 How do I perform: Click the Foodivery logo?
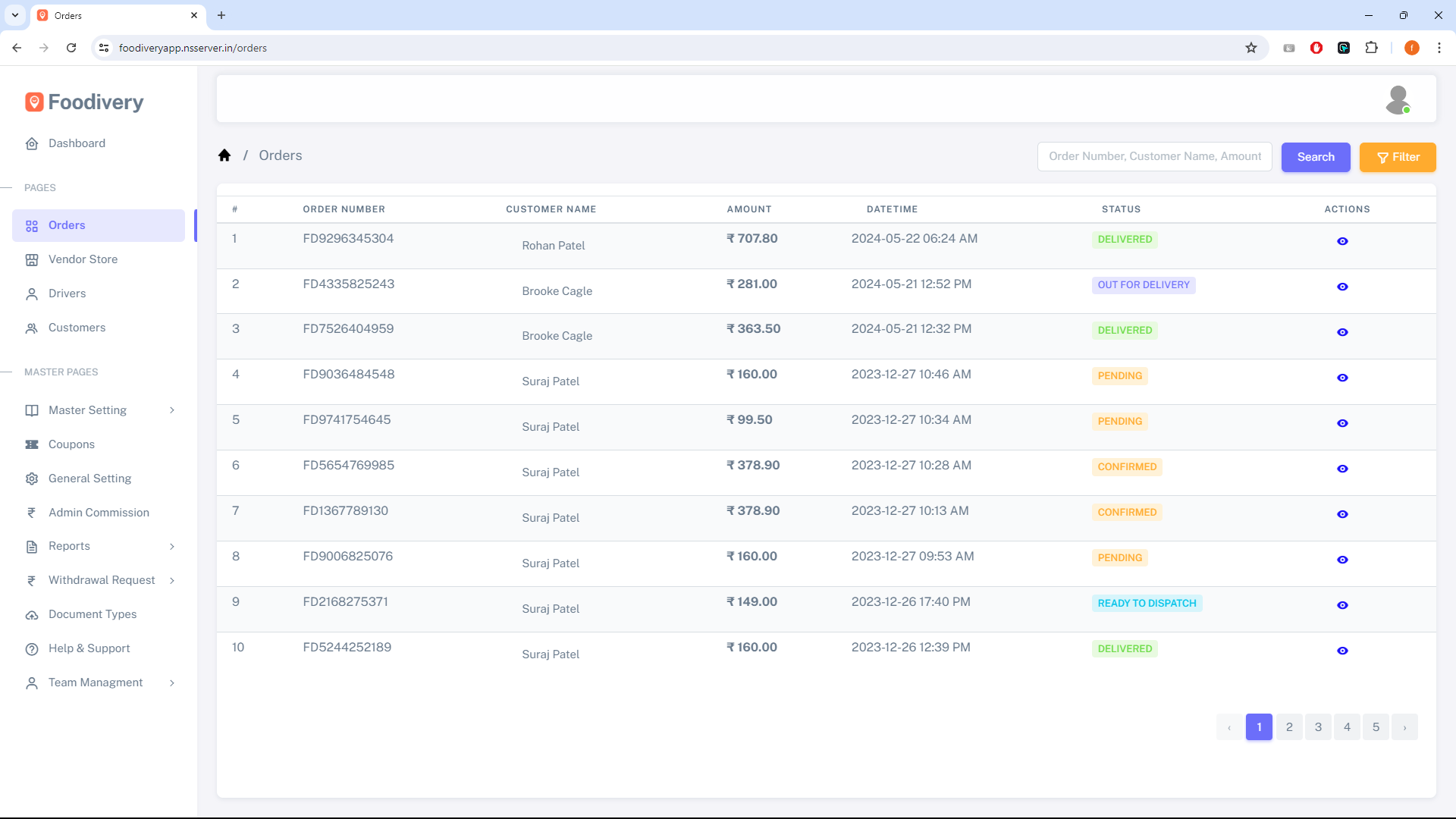tap(84, 102)
